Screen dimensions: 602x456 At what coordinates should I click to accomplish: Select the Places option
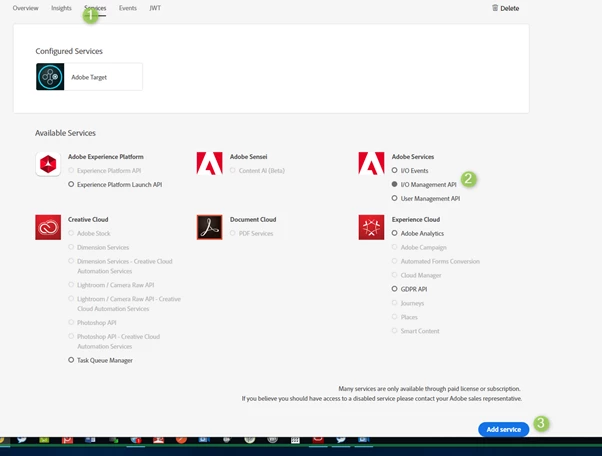pos(404,317)
